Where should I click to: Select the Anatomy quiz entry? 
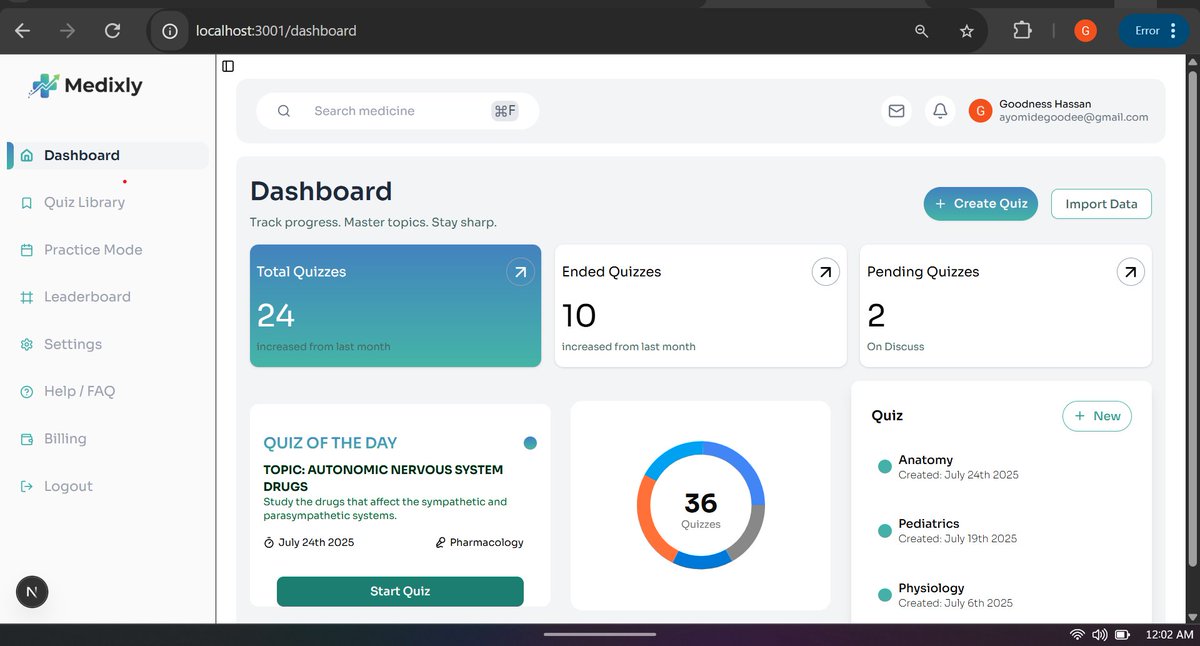click(x=1001, y=467)
